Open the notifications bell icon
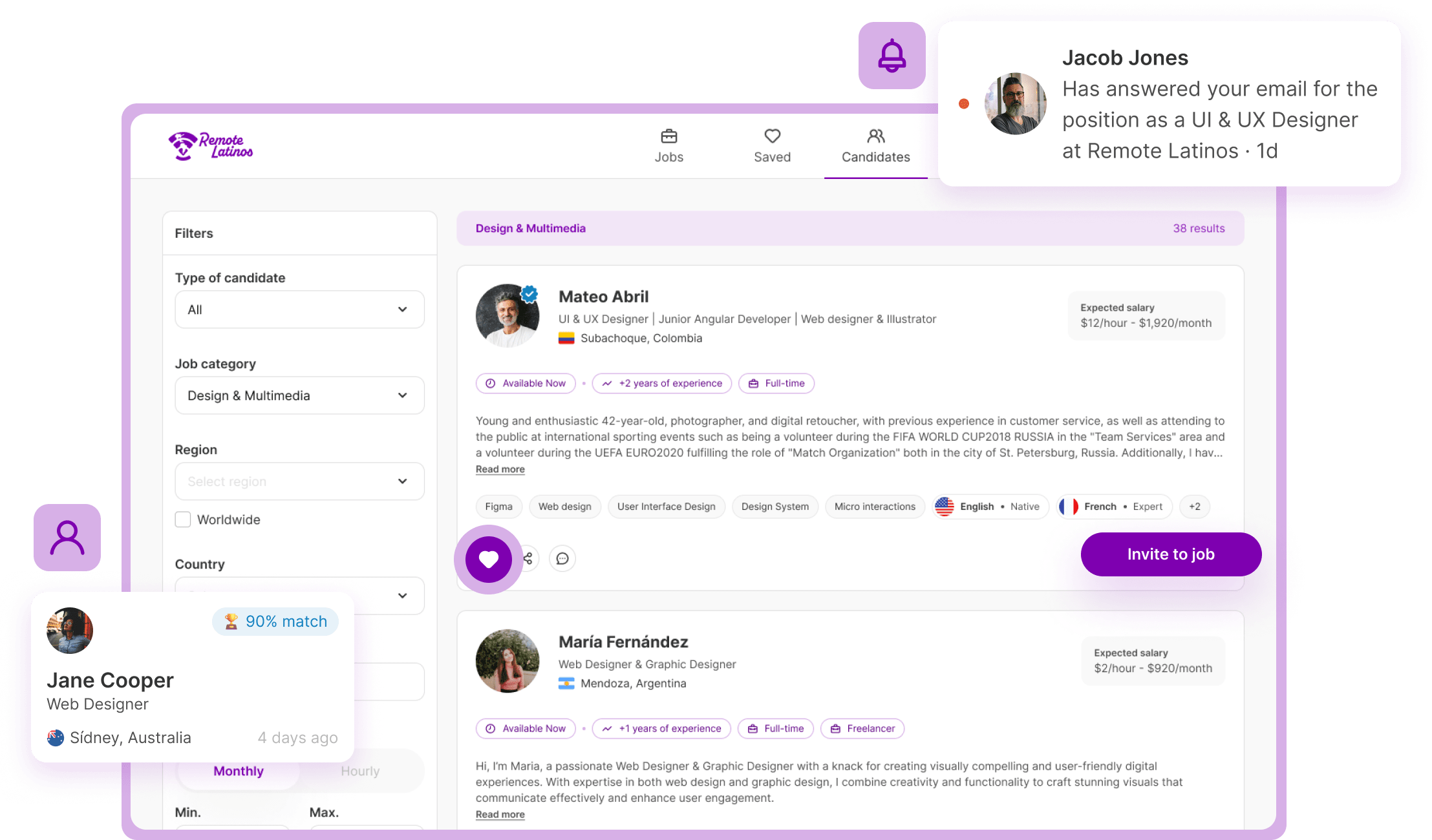The width and height of the screenshot is (1432, 840). click(x=892, y=56)
